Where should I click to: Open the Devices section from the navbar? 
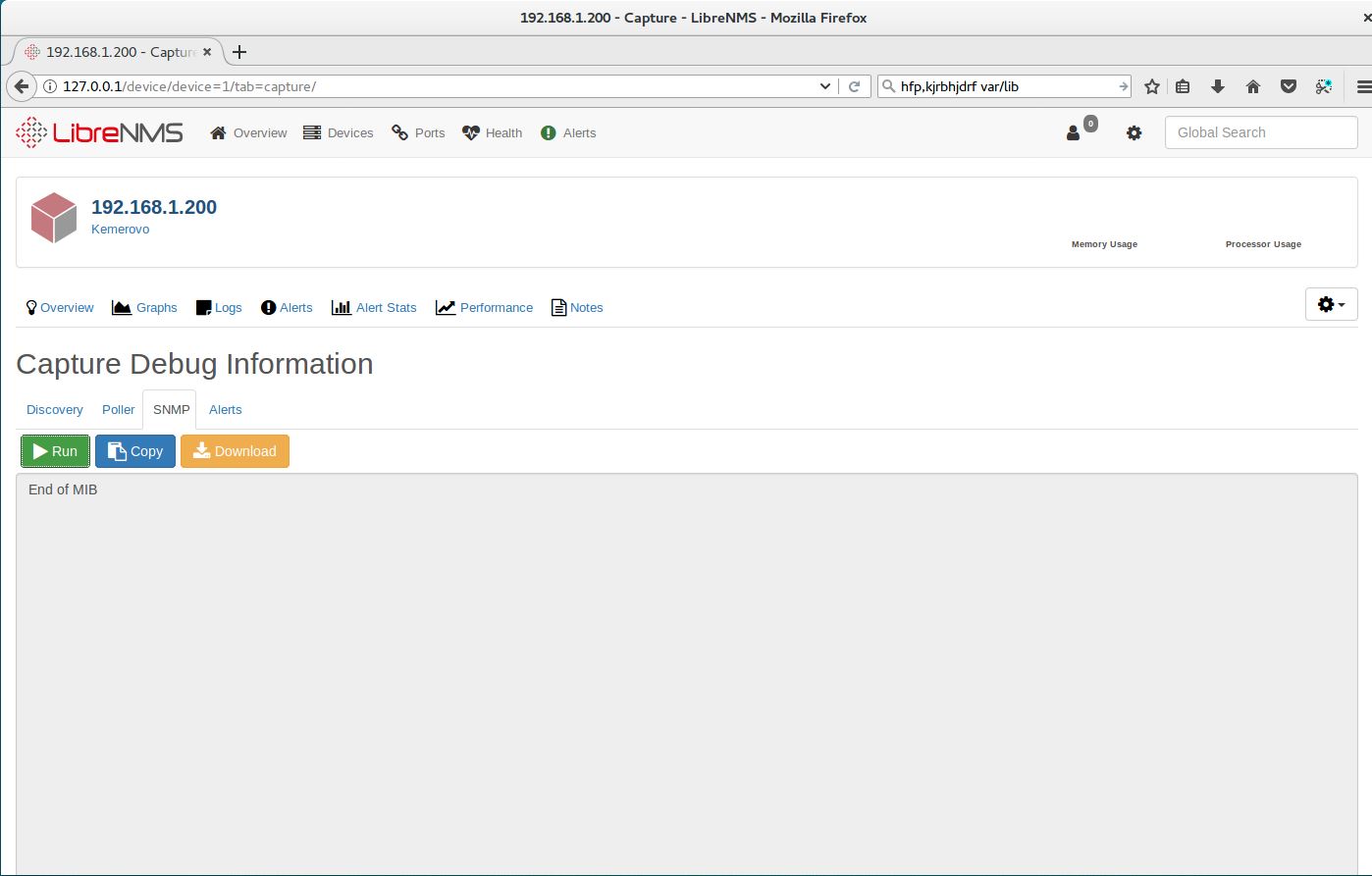tap(338, 132)
